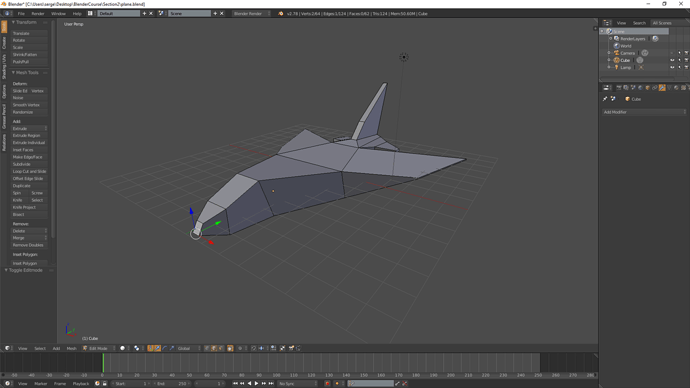The image size is (690, 388).
Task: Open World properties tab icon
Action: 640,88
